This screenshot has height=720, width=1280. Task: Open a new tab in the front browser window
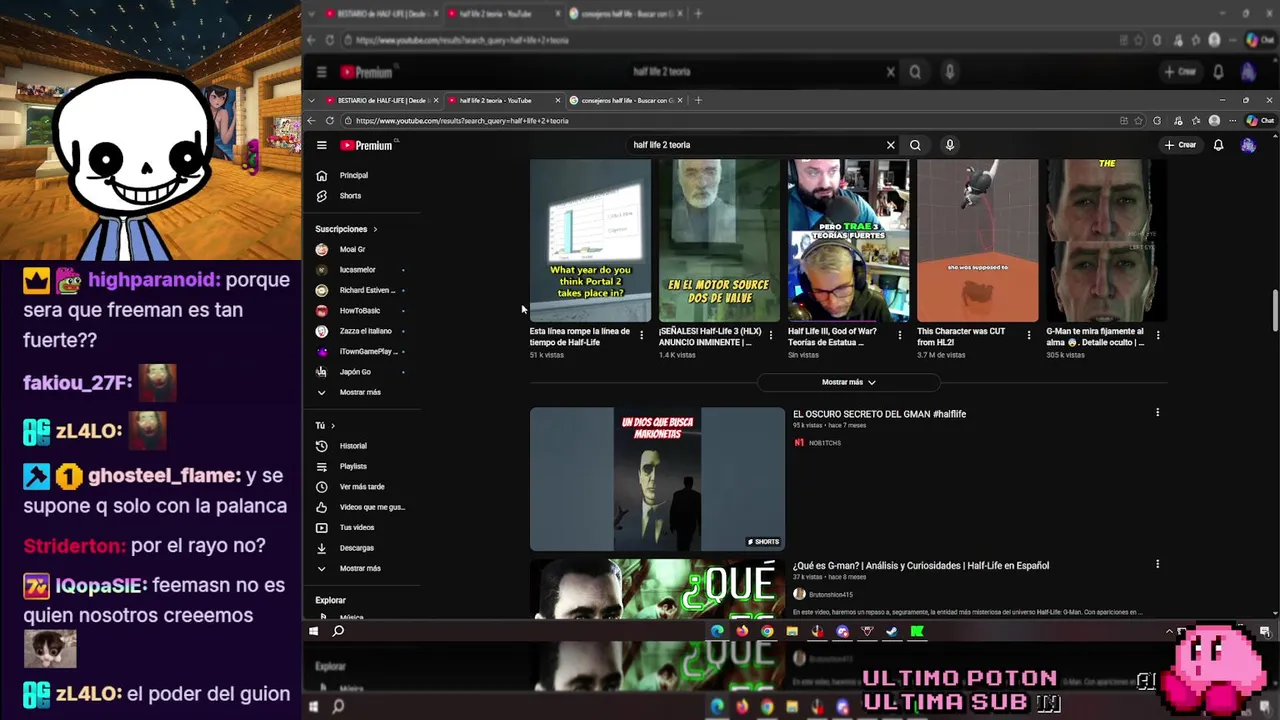point(698,100)
